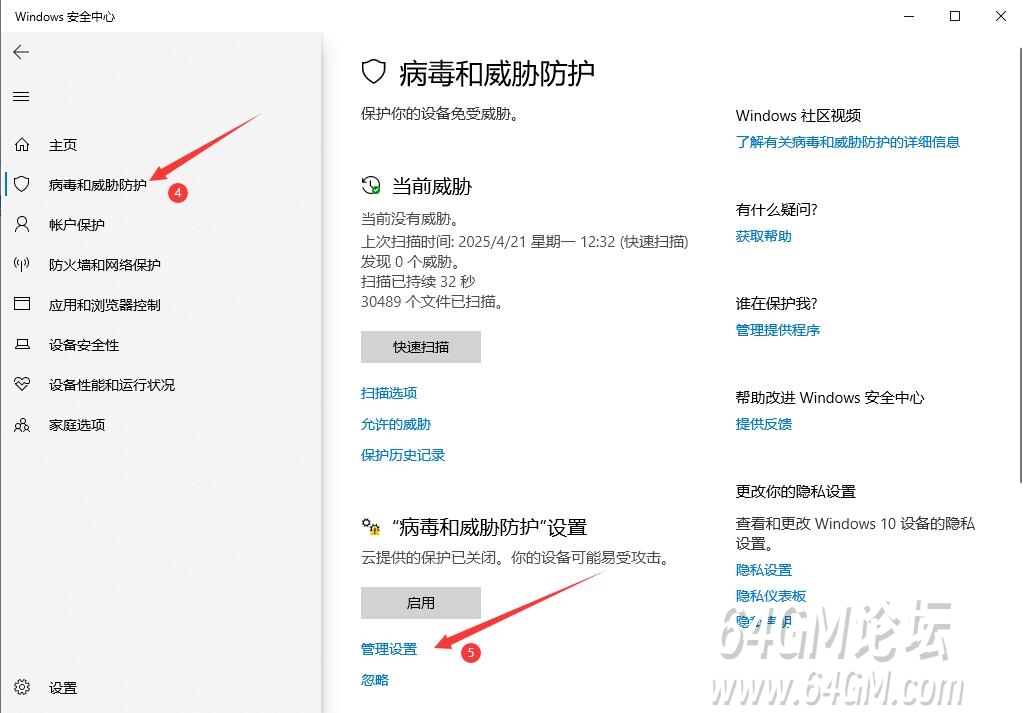Viewport: 1023px width, 713px height.
Task: Click 获取帮助 link
Action: tap(763, 235)
